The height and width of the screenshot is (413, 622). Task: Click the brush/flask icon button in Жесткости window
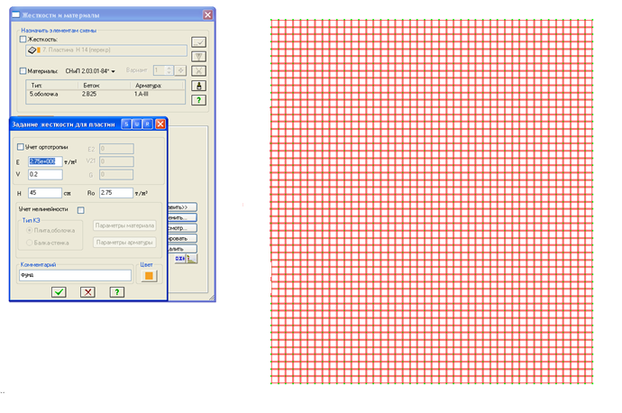point(199,85)
